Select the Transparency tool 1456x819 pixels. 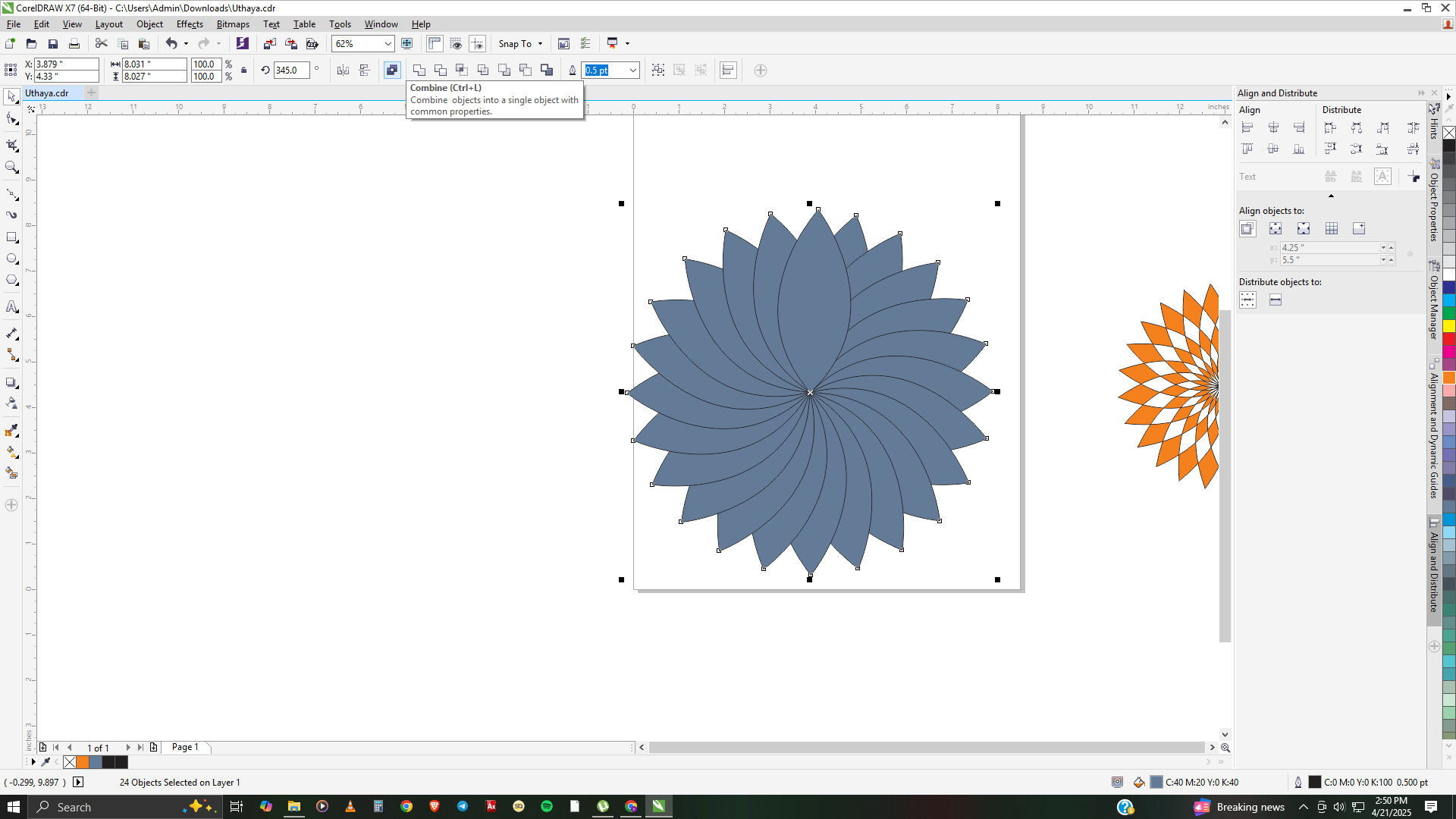11,403
